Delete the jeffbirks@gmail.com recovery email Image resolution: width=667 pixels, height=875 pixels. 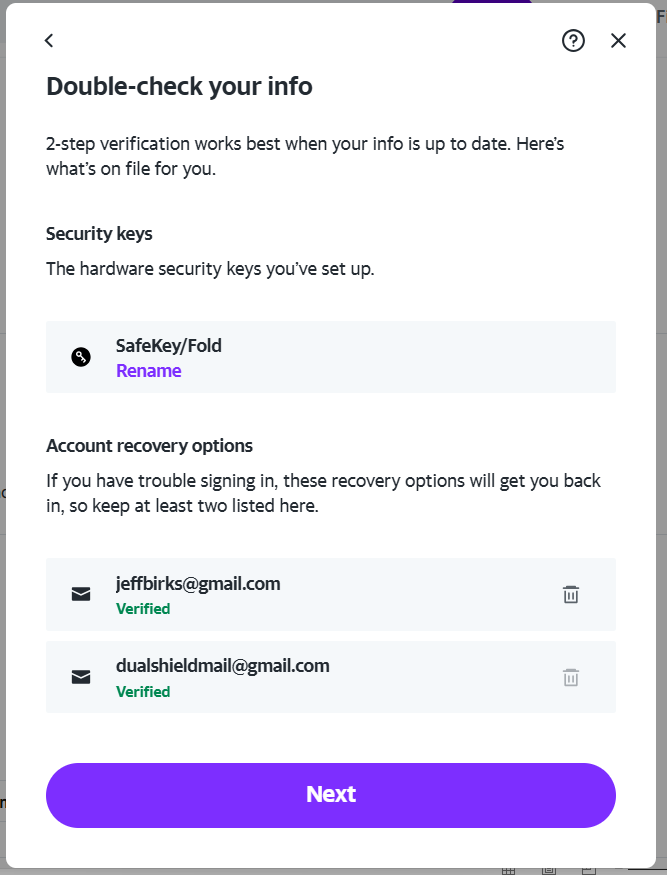click(570, 595)
